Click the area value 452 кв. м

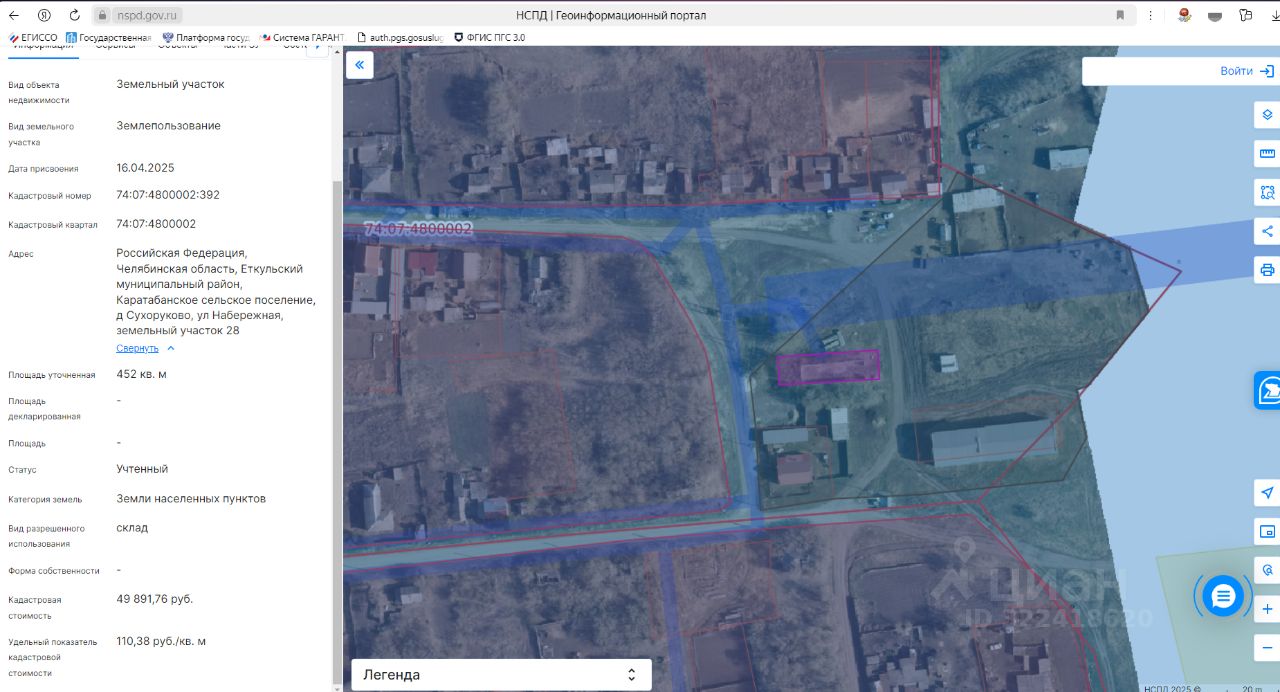(141, 374)
